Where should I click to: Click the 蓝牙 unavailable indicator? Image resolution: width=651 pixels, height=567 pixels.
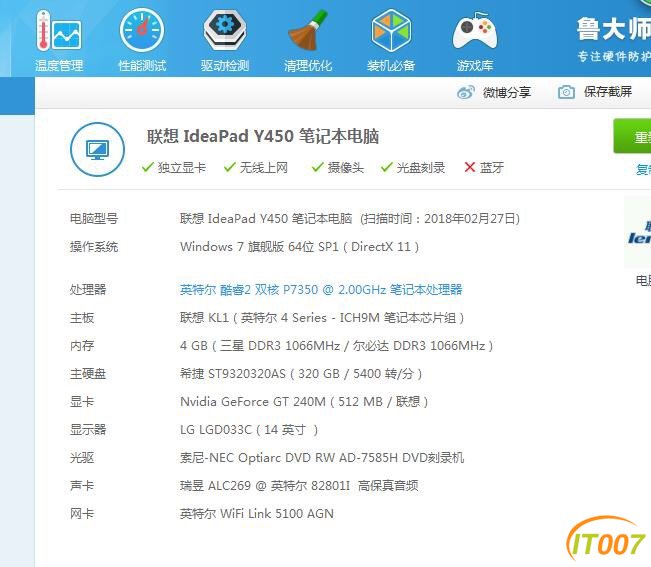[484, 168]
